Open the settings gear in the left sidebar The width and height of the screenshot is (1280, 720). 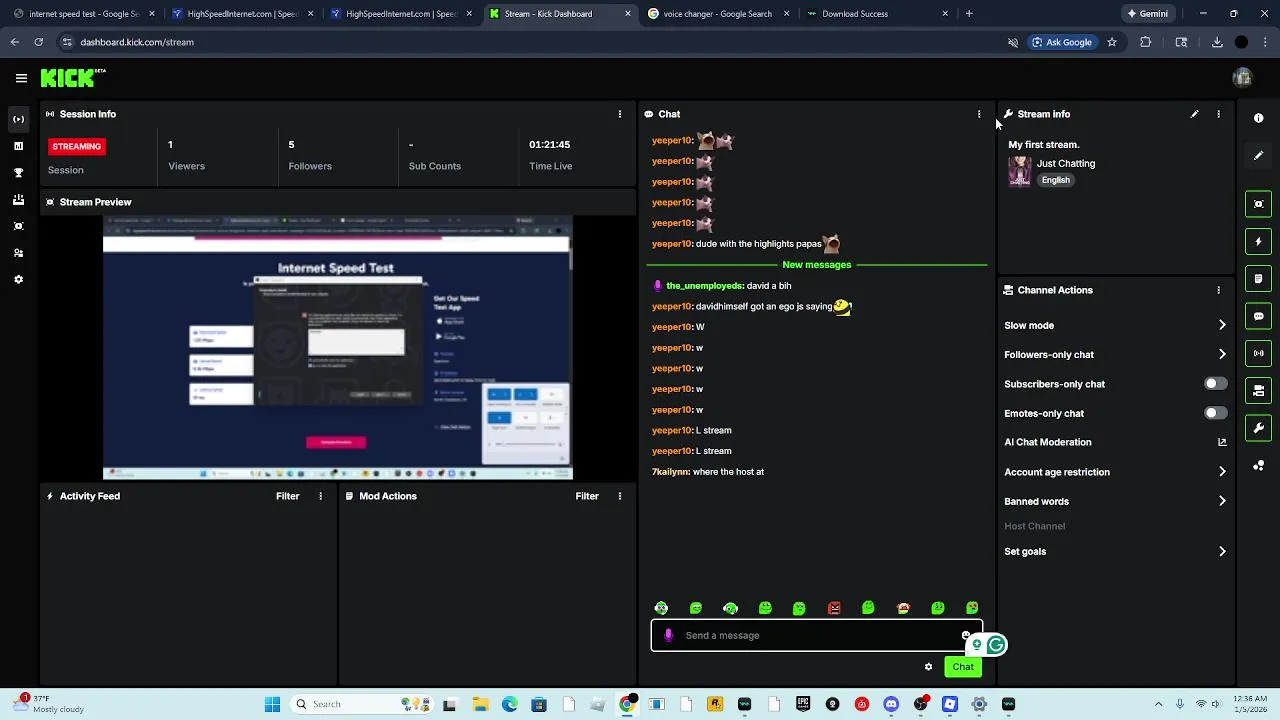coord(18,280)
